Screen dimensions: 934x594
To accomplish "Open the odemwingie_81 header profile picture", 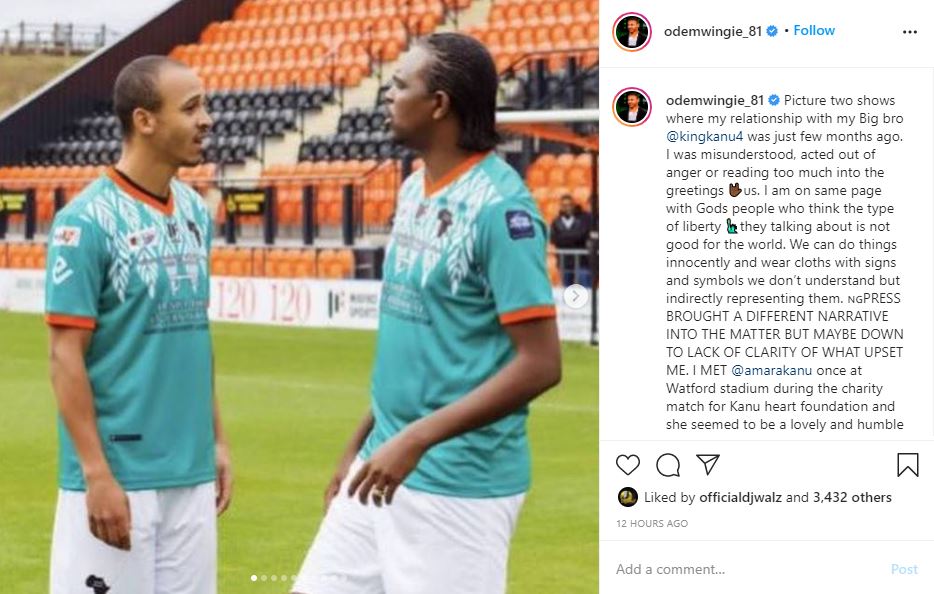I will 631,32.
